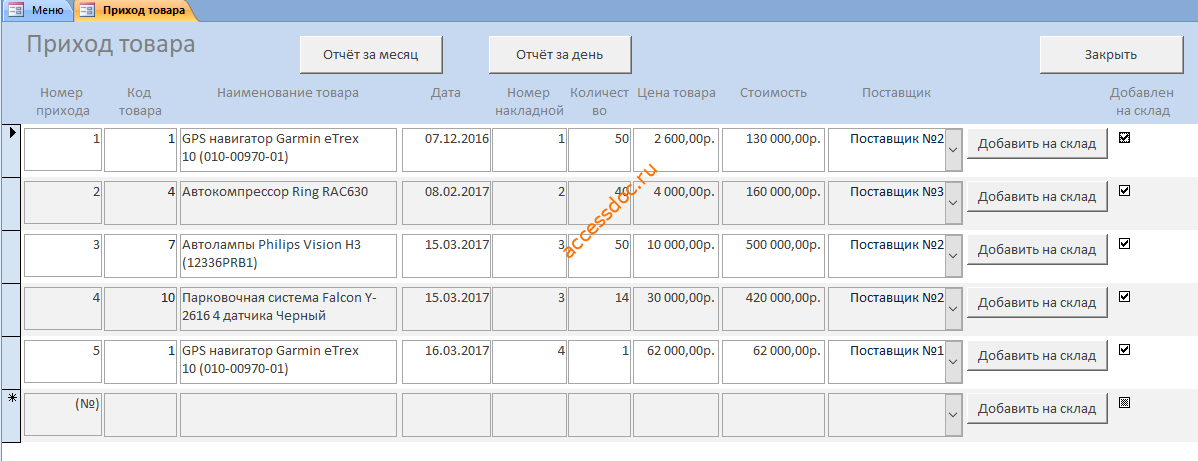Click the price field 30 000,00р.
Screen dimensions: 1198x461
click(x=675, y=309)
